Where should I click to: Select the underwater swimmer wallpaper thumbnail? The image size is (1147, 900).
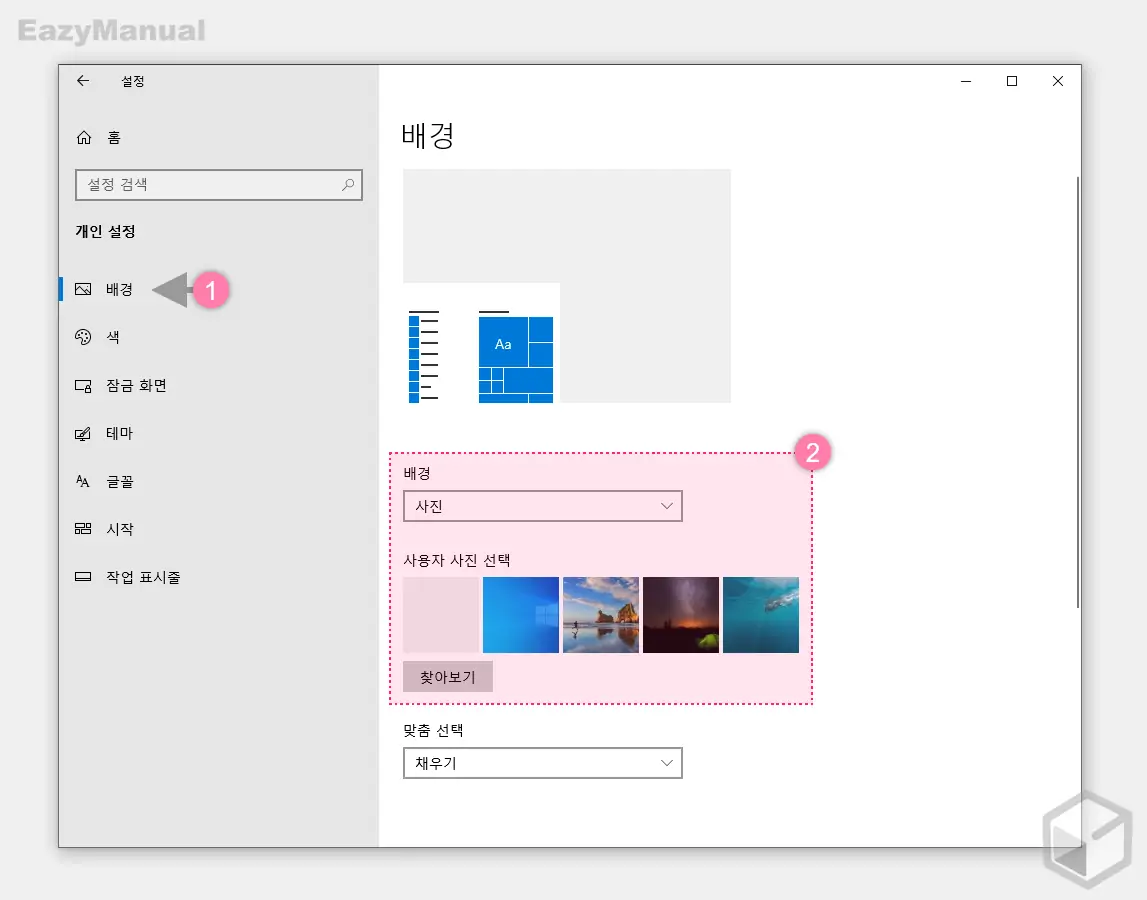click(761, 615)
